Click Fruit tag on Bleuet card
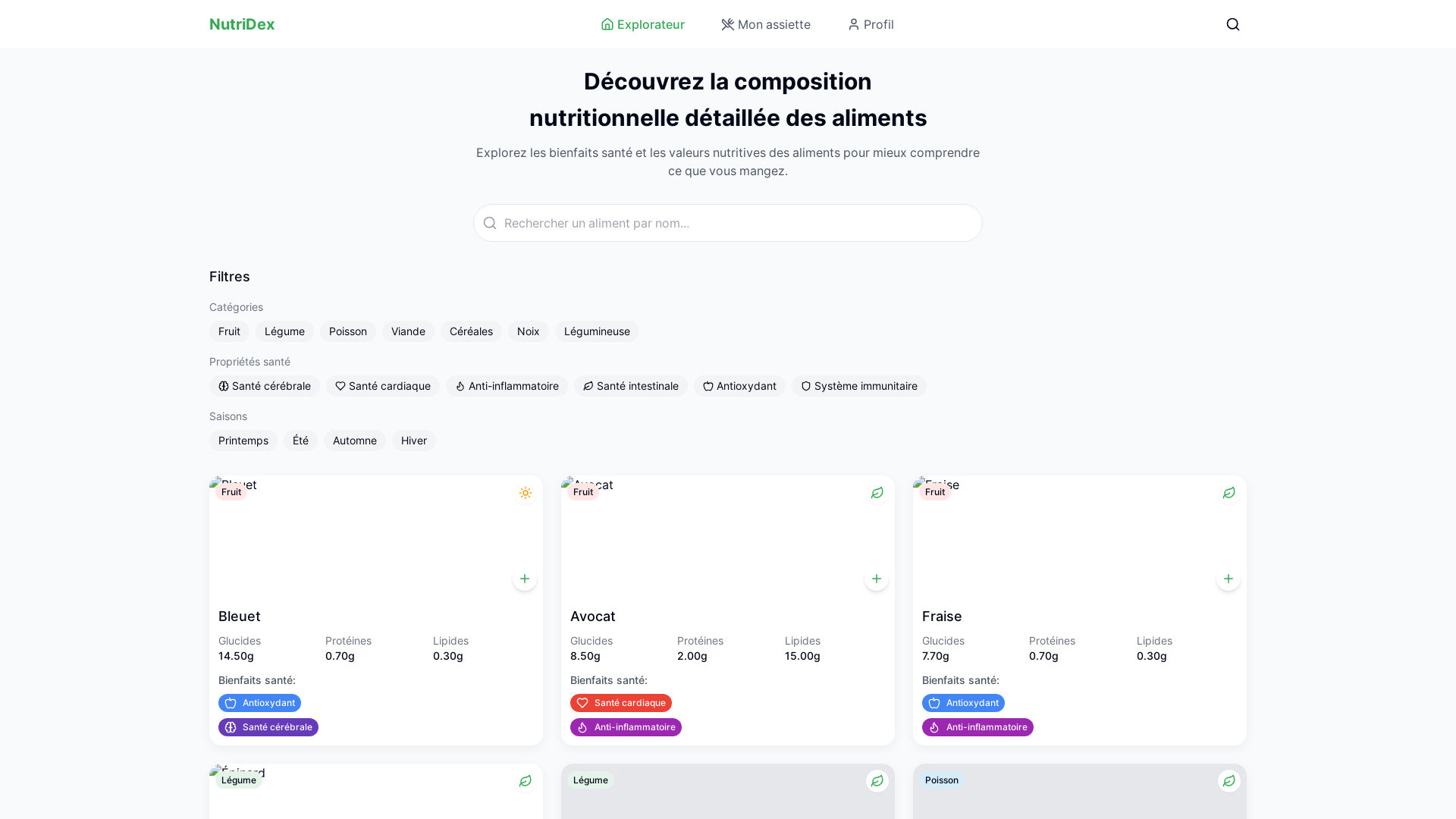Image resolution: width=1456 pixels, height=819 pixels. pyautogui.click(x=231, y=492)
